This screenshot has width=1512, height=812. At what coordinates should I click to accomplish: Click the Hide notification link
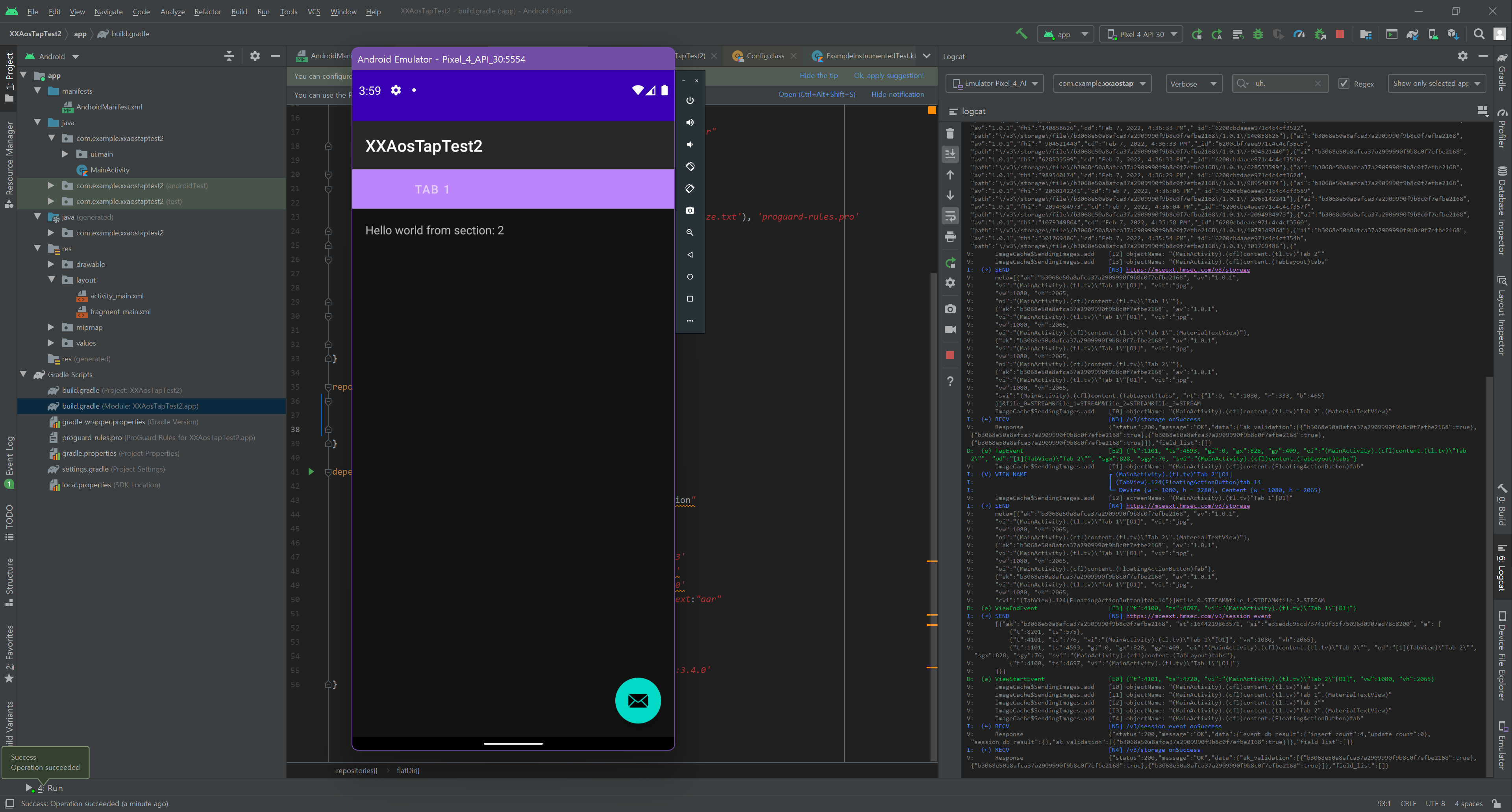point(897,94)
